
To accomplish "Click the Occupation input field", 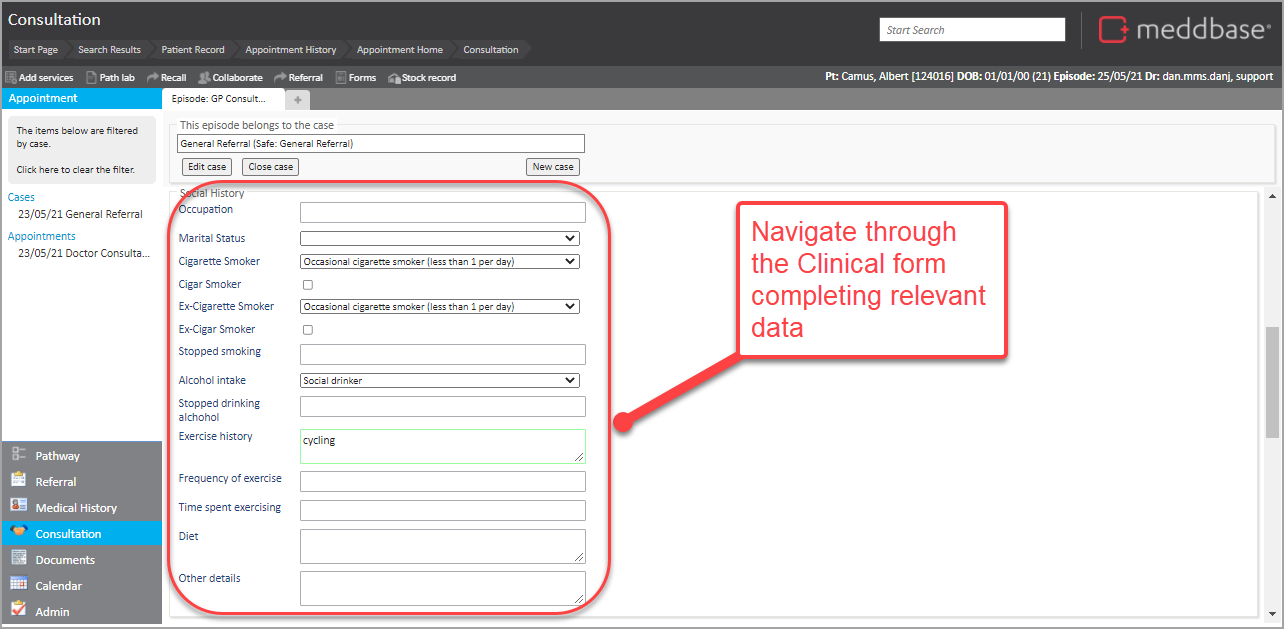I will pos(442,212).
